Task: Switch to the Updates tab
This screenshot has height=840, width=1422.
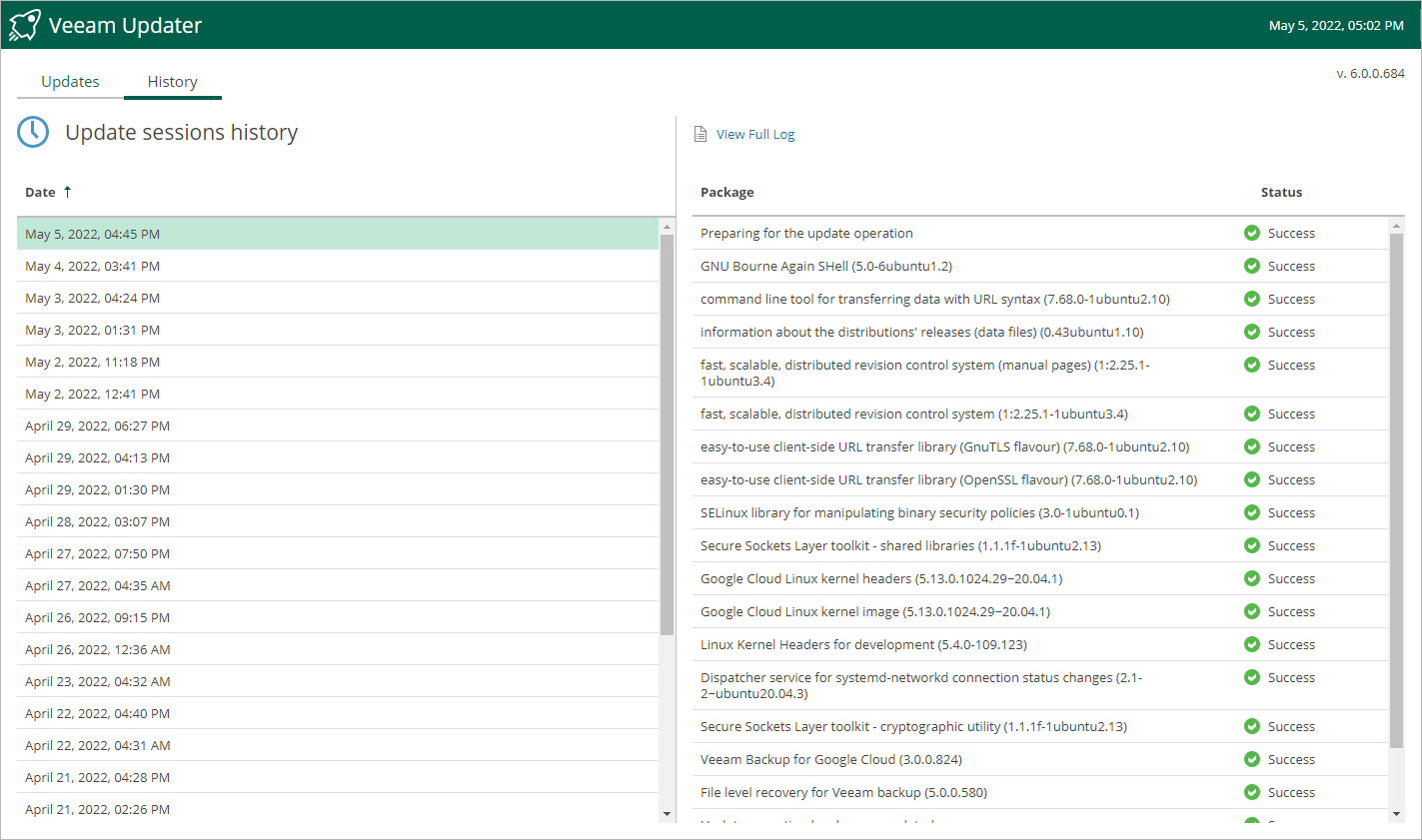Action: 70,82
